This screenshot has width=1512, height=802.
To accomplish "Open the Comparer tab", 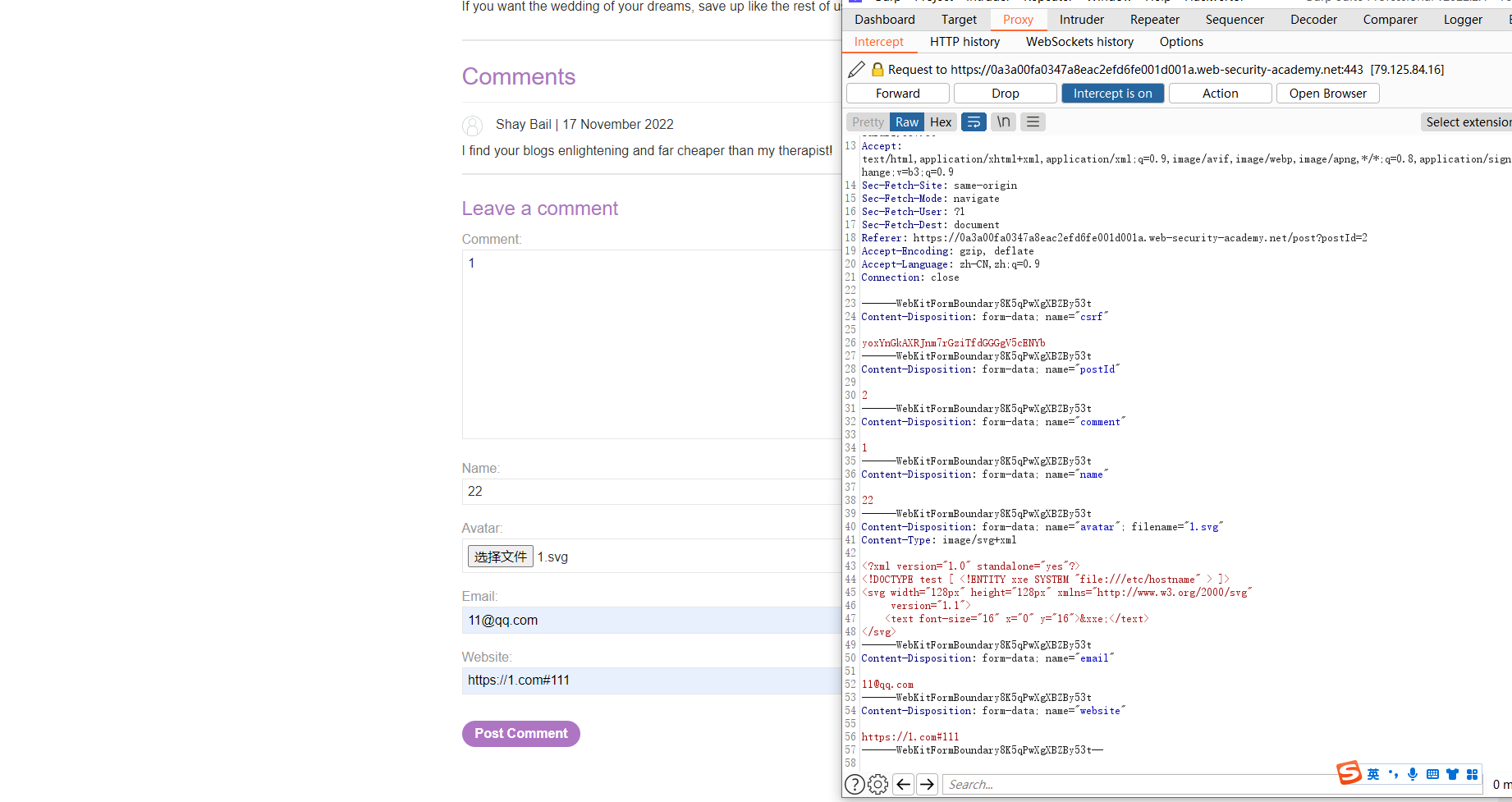I will (x=1391, y=20).
